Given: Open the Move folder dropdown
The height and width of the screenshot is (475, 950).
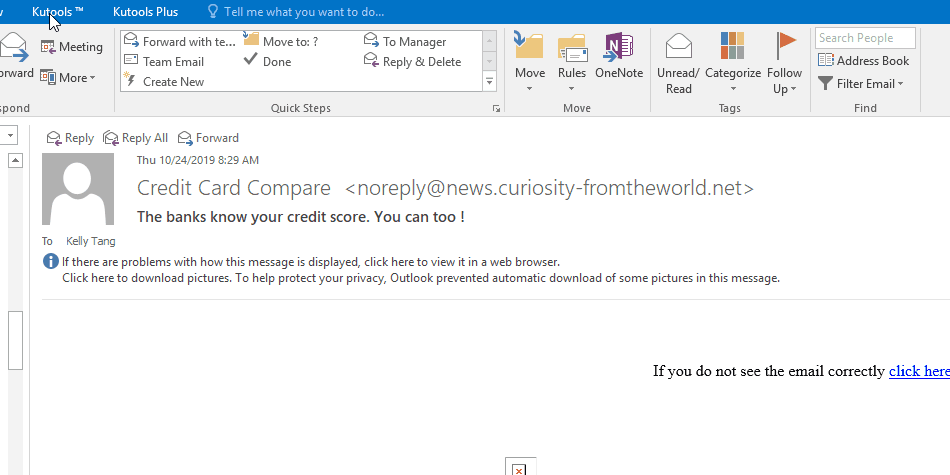Looking at the screenshot, I should (x=530, y=64).
